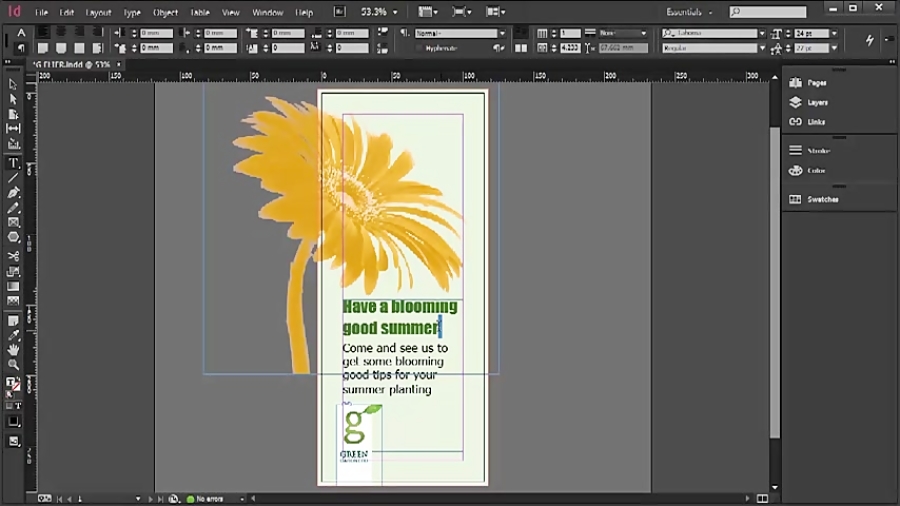The width and height of the screenshot is (900, 506).
Task: Close the FLYER.indd document tab
Action: point(119,64)
